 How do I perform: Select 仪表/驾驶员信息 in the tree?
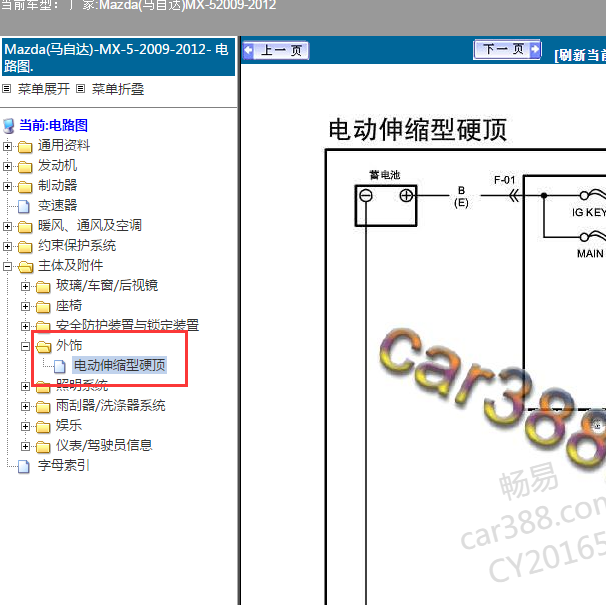(104, 446)
